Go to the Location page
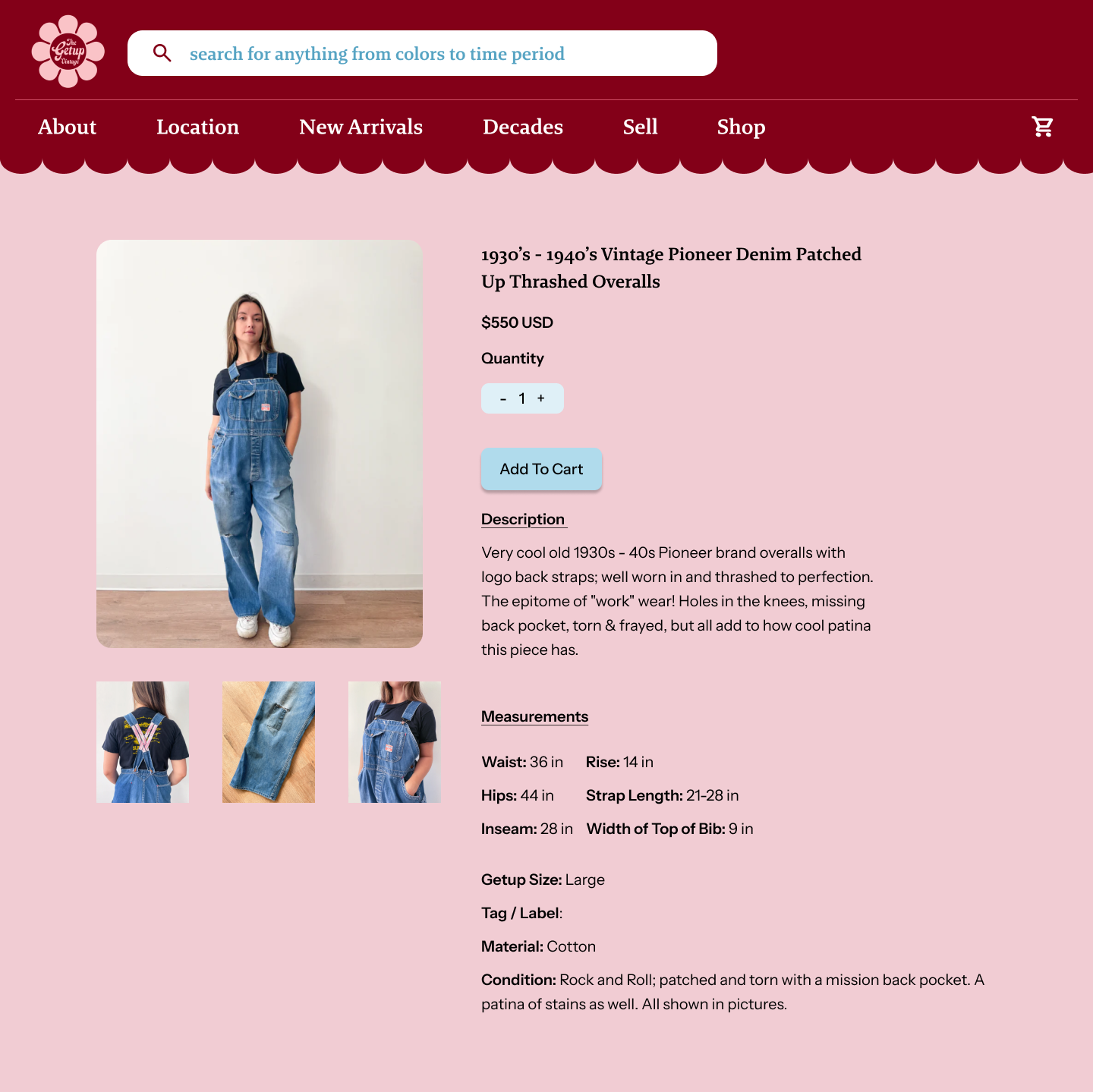This screenshot has width=1093, height=1092. (x=197, y=127)
